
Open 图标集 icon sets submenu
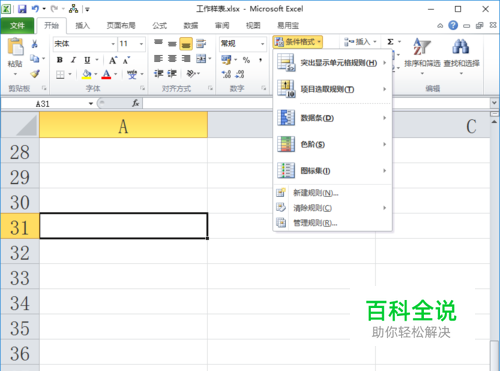[x=332, y=171]
